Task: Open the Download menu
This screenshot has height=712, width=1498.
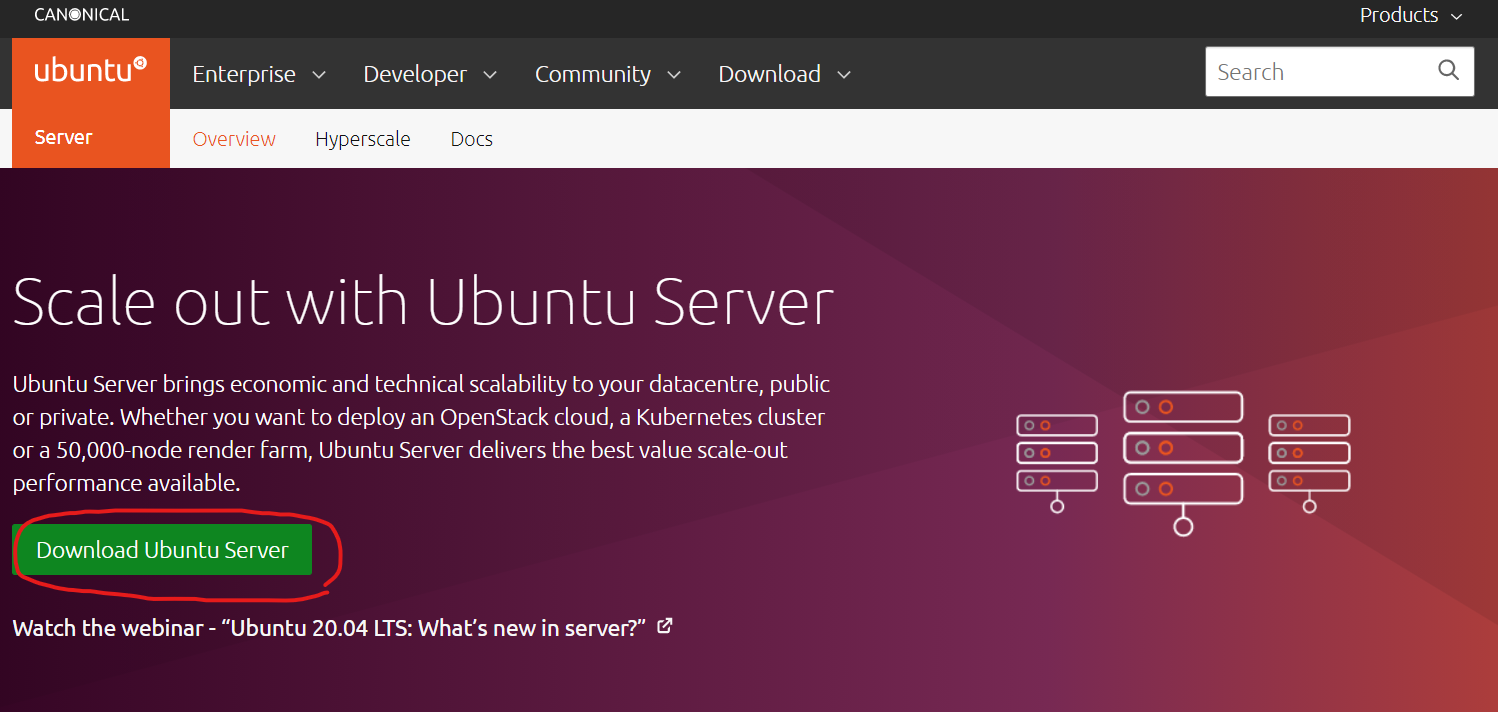Action: (785, 74)
